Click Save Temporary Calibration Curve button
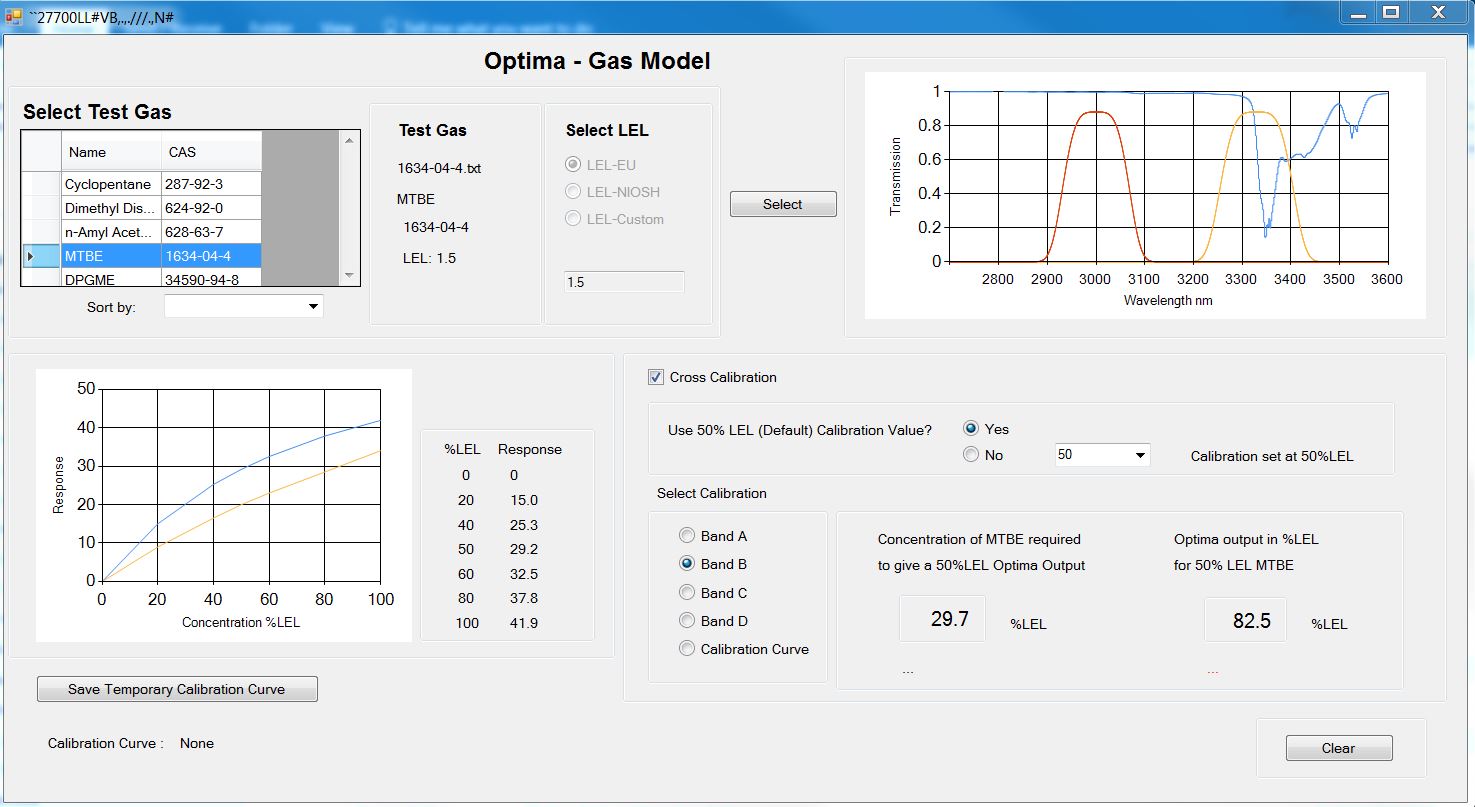This screenshot has height=807, width=1475. point(177,689)
